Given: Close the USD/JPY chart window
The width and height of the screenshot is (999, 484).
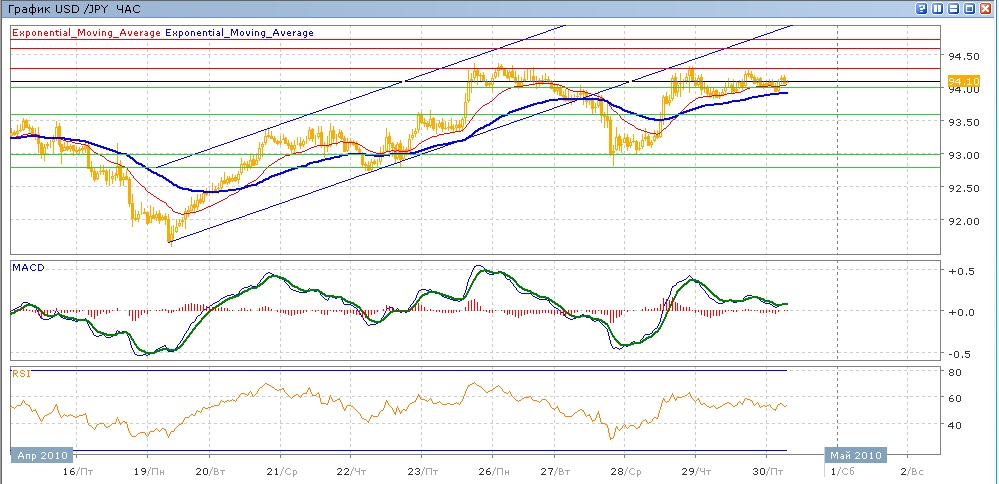Looking at the screenshot, I should pos(986,8).
